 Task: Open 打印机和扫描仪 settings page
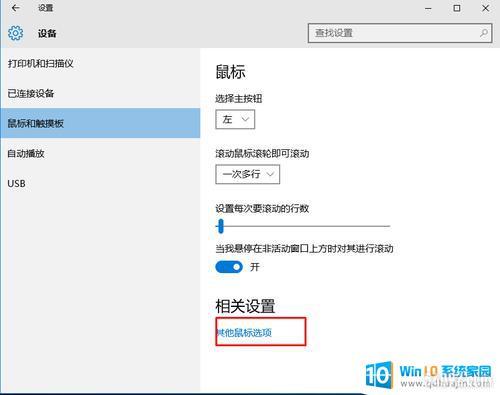click(x=100, y=63)
